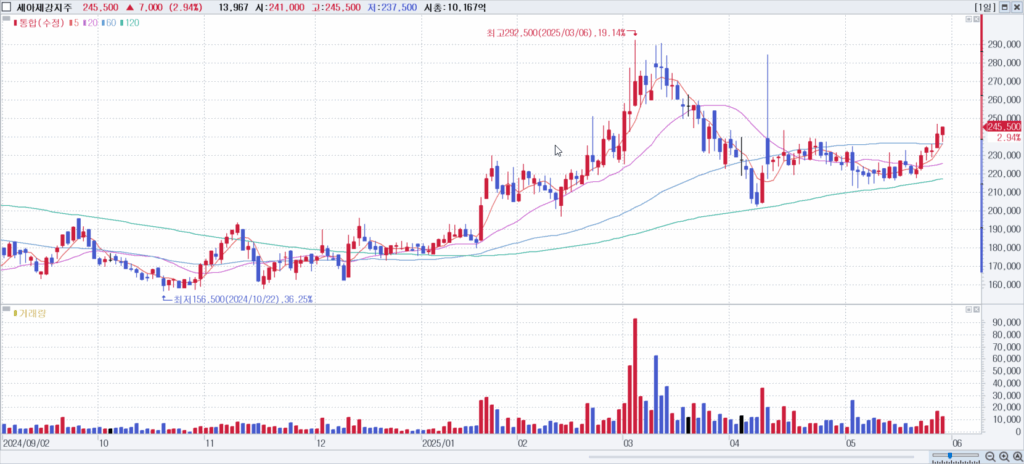Click the current price tag 245,500 on axis

pyautogui.click(x=1002, y=126)
